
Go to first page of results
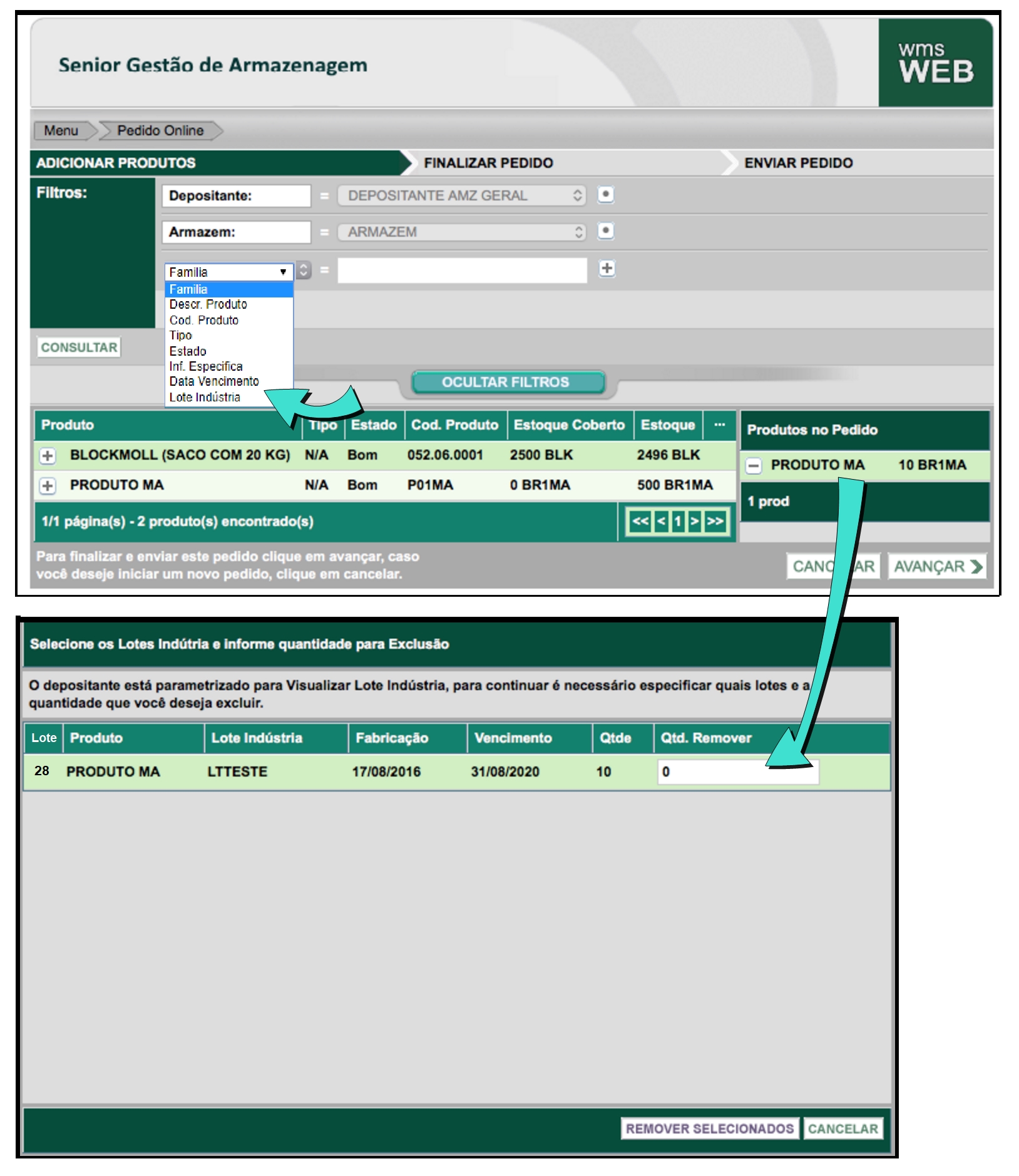point(640,521)
